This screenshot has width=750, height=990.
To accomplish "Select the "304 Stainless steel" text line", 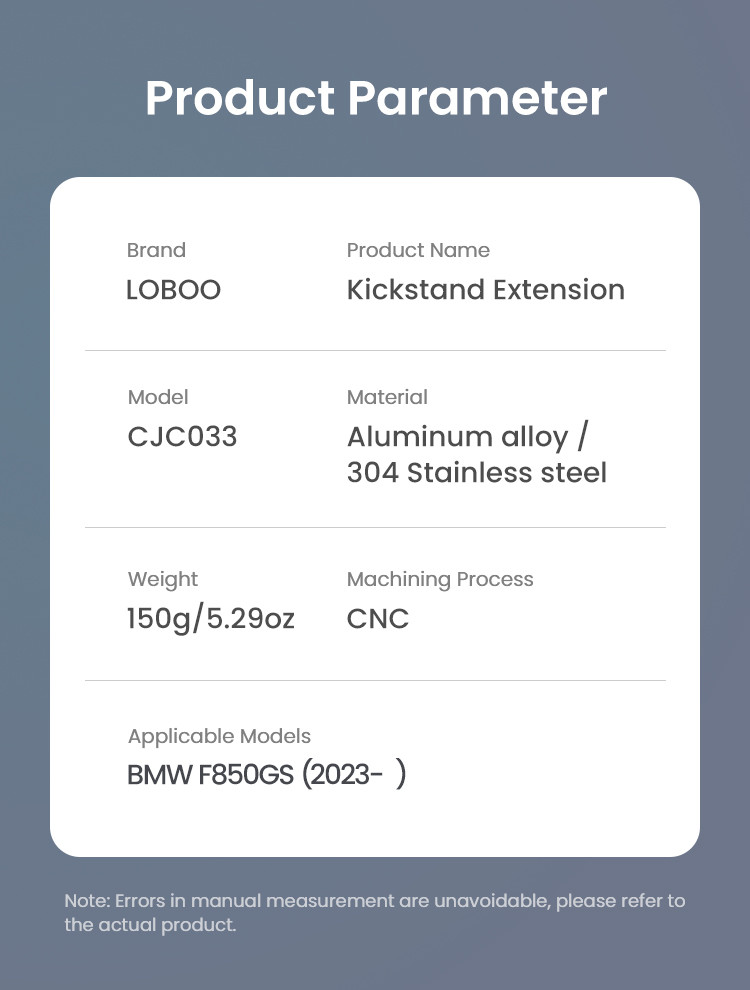I will coord(476,472).
